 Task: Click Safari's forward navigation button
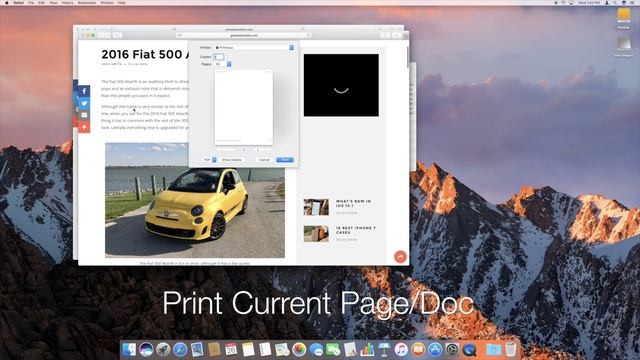click(108, 36)
